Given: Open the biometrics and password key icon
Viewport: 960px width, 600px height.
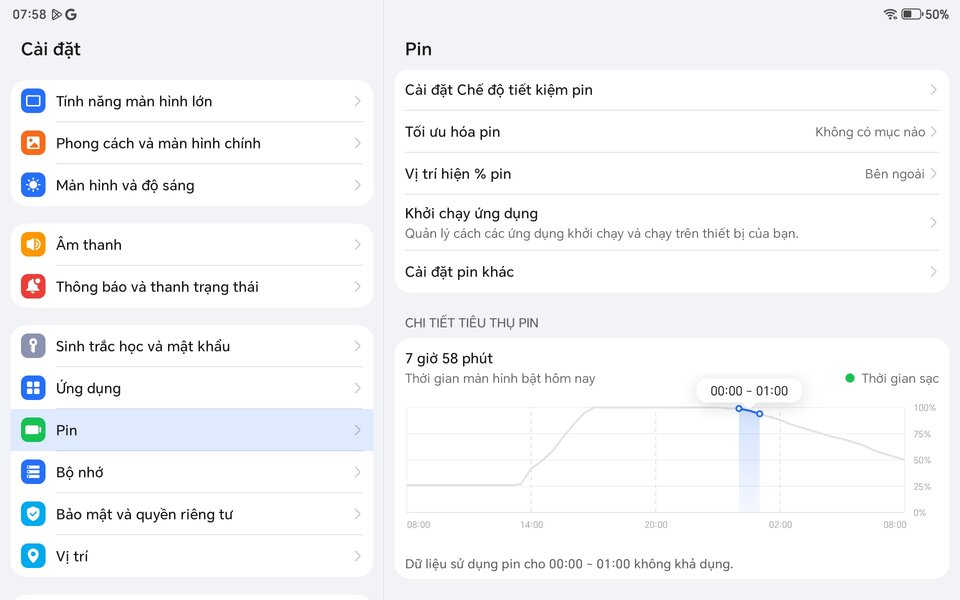Looking at the screenshot, I should click(33, 346).
